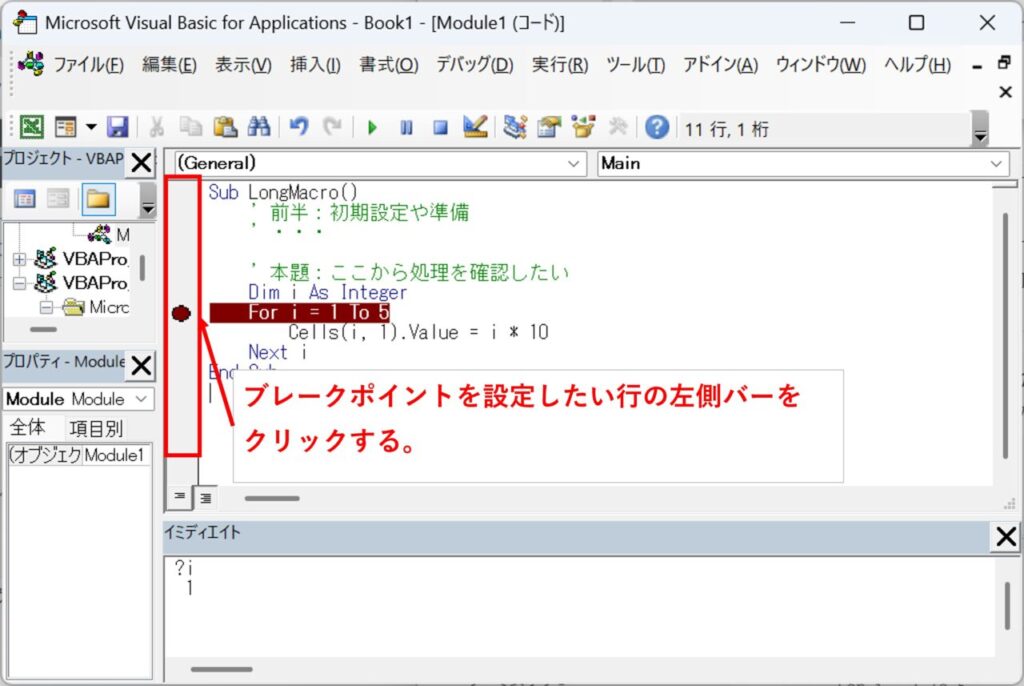This screenshot has width=1024, height=686.
Task: Open the ヘルプ(H) menu
Action: pos(918,65)
